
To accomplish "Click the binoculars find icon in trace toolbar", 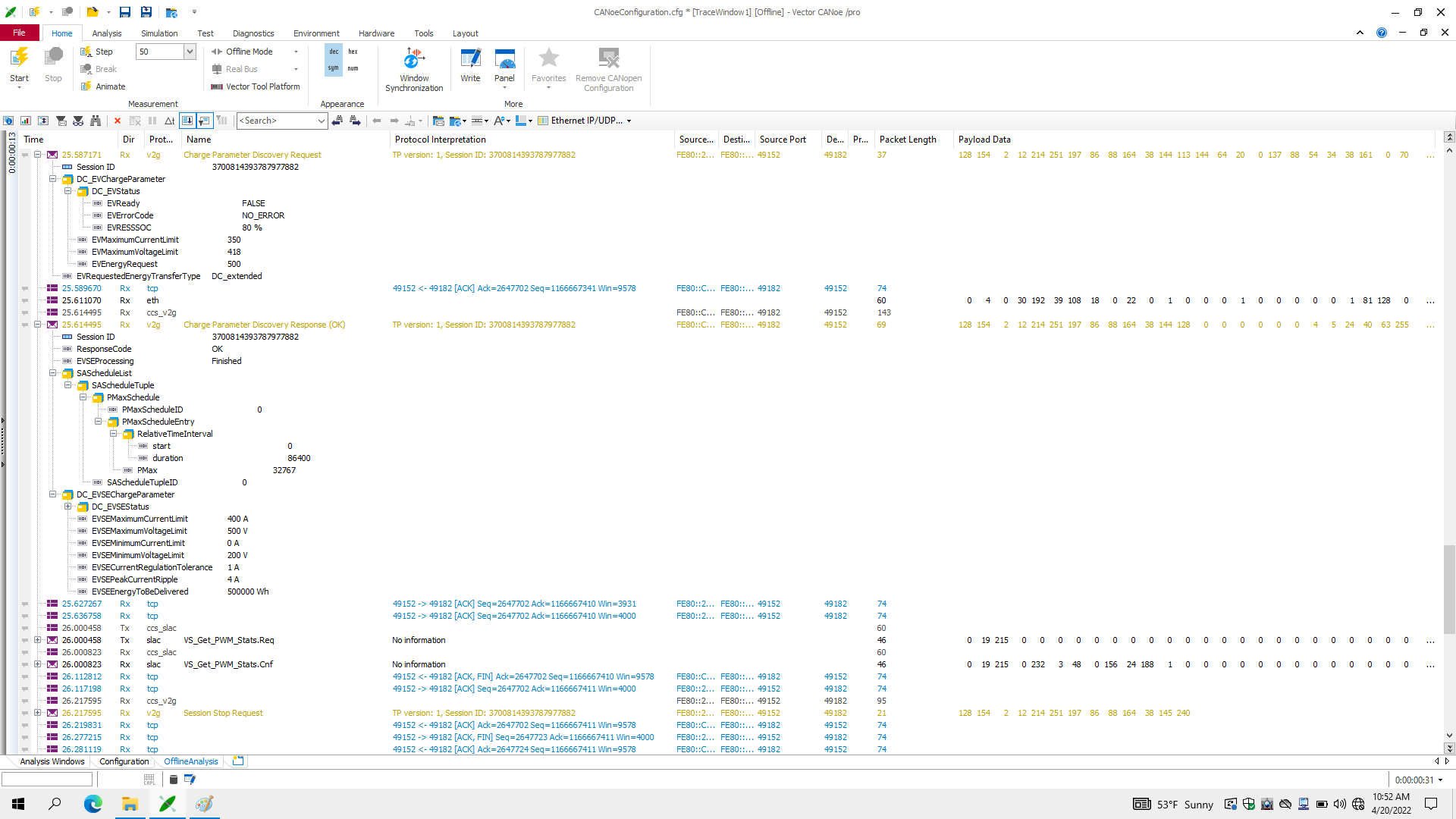I will pyautogui.click(x=96, y=121).
